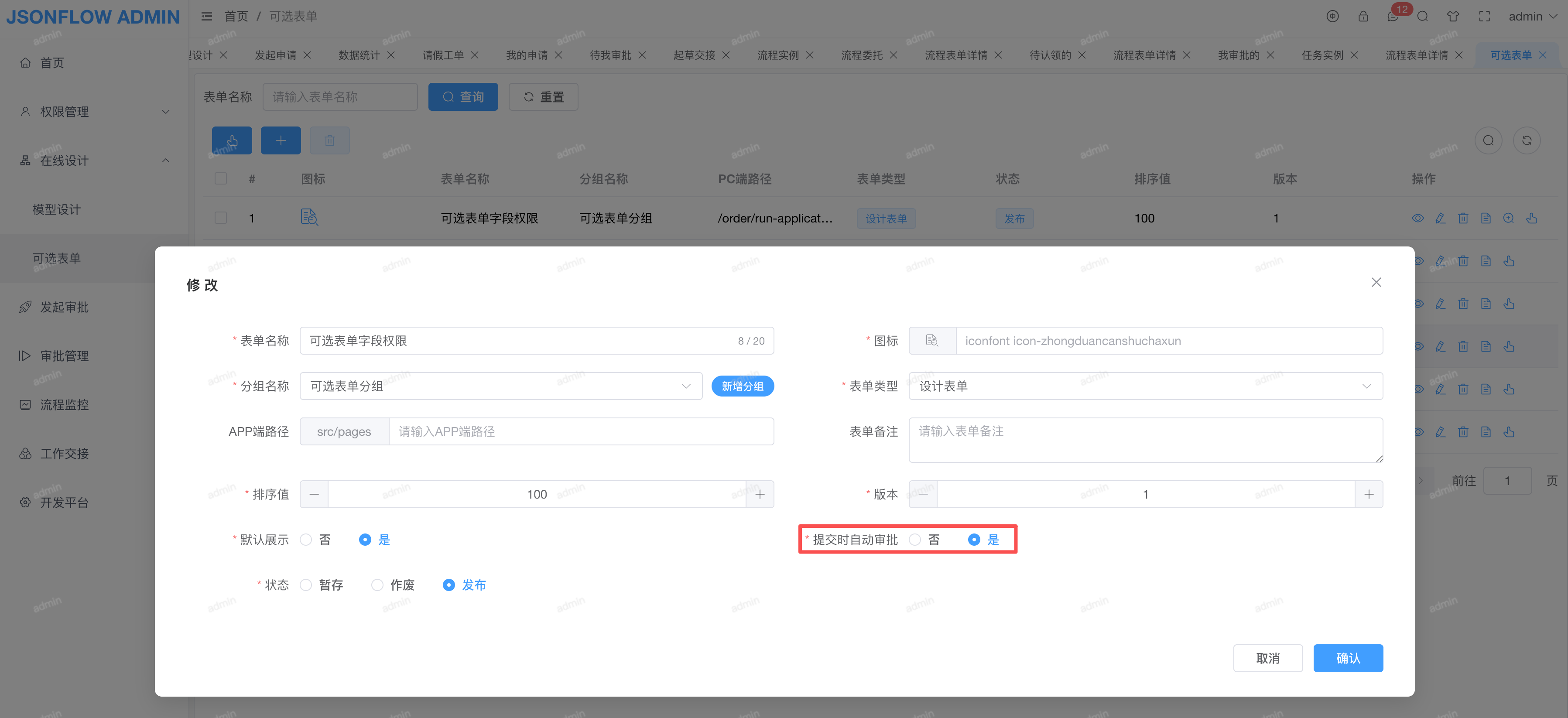Screen dimensions: 1568x718
Task: Open the message notification icon with badge 12
Action: point(1393,17)
